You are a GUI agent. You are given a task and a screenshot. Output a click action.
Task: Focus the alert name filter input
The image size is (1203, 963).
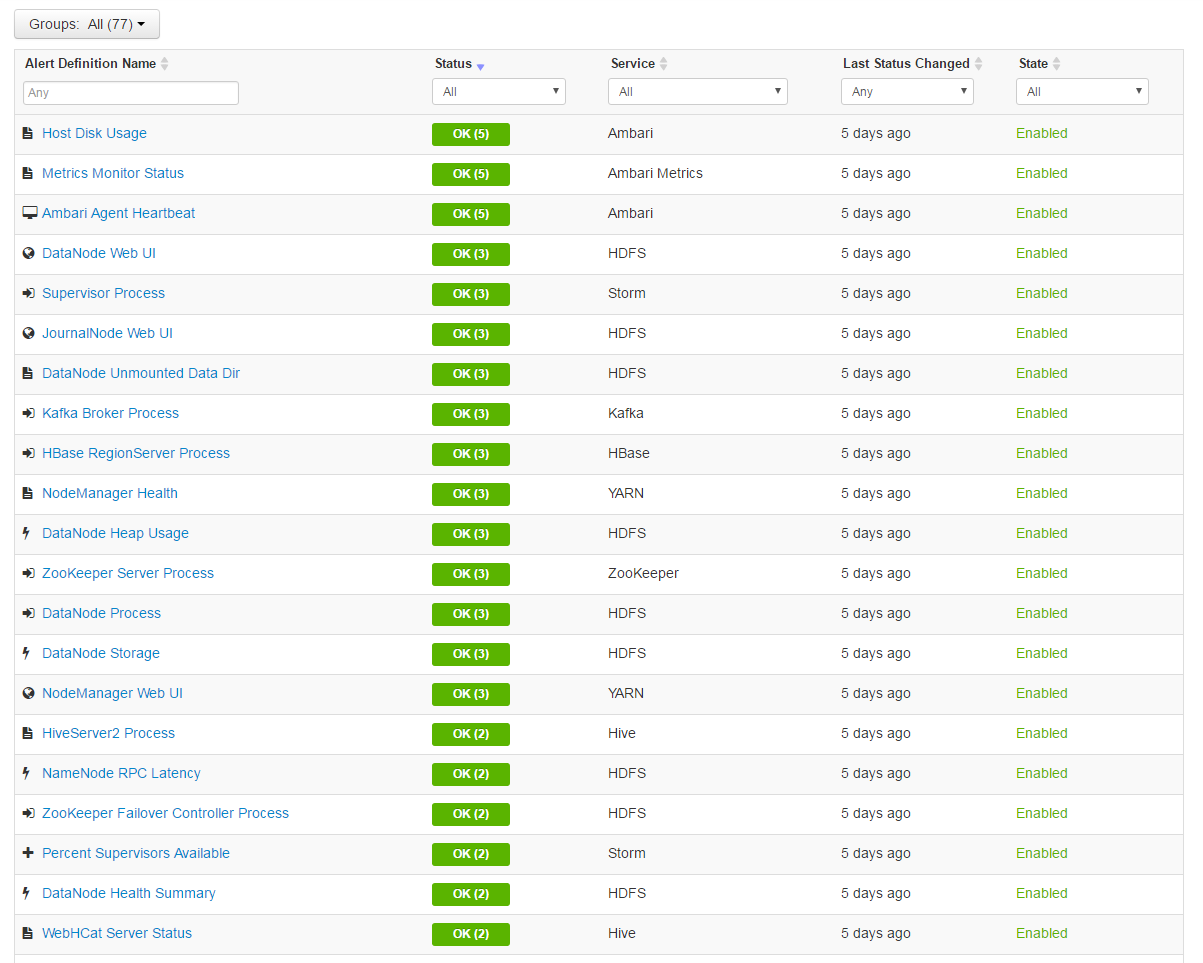point(131,93)
